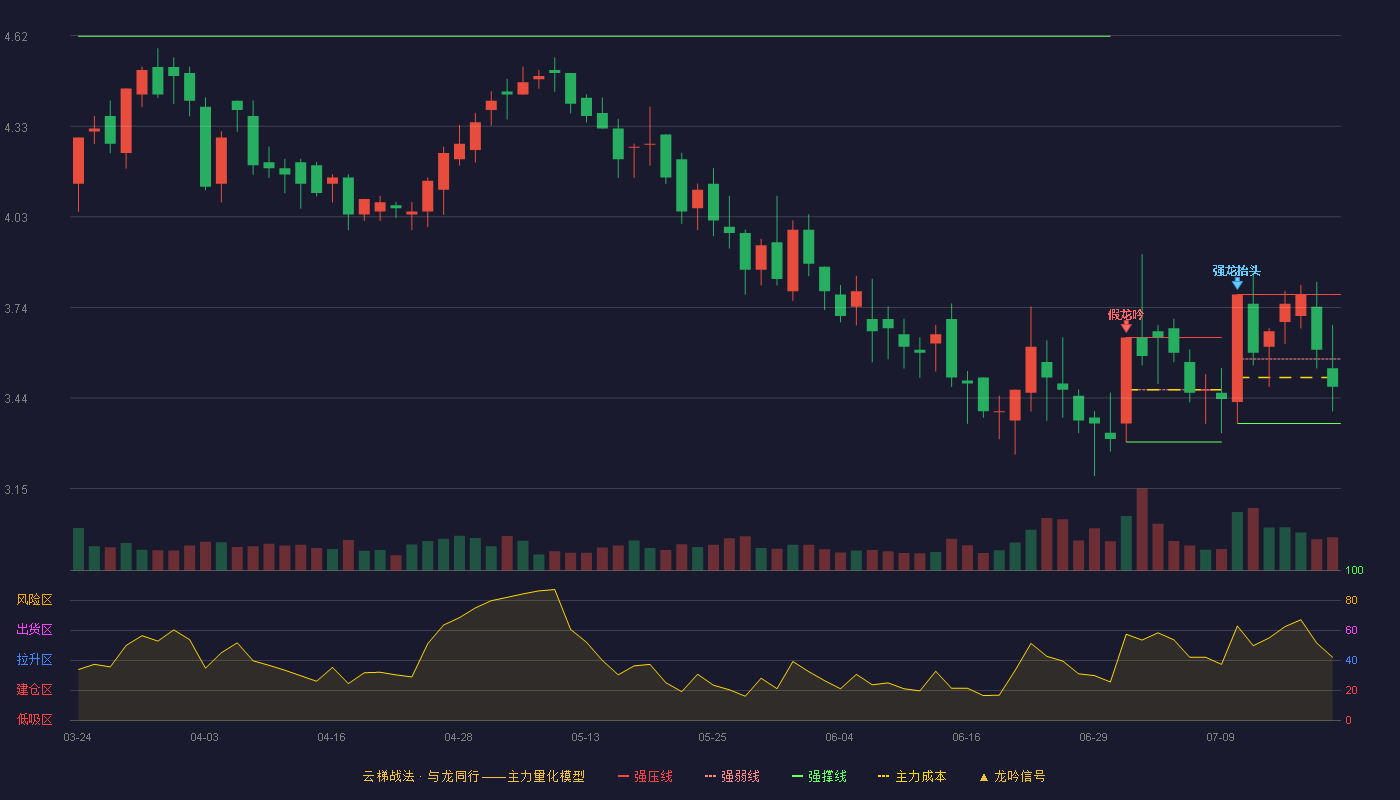Click the 假龙吟 signal text label
The height and width of the screenshot is (800, 1400).
(1126, 314)
